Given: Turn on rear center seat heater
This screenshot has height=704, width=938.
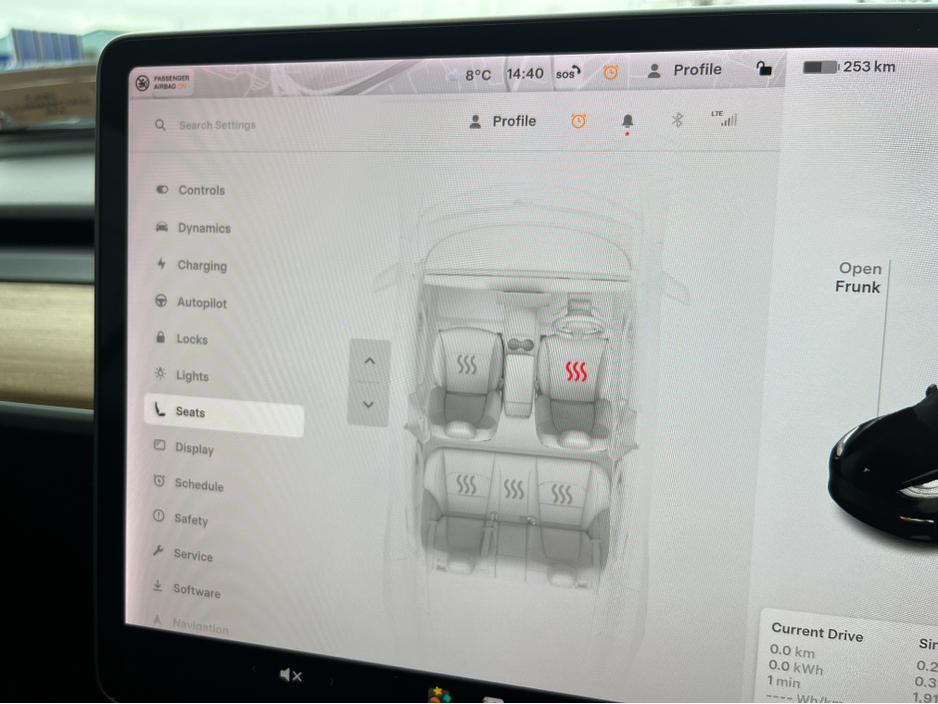Looking at the screenshot, I should (x=513, y=489).
